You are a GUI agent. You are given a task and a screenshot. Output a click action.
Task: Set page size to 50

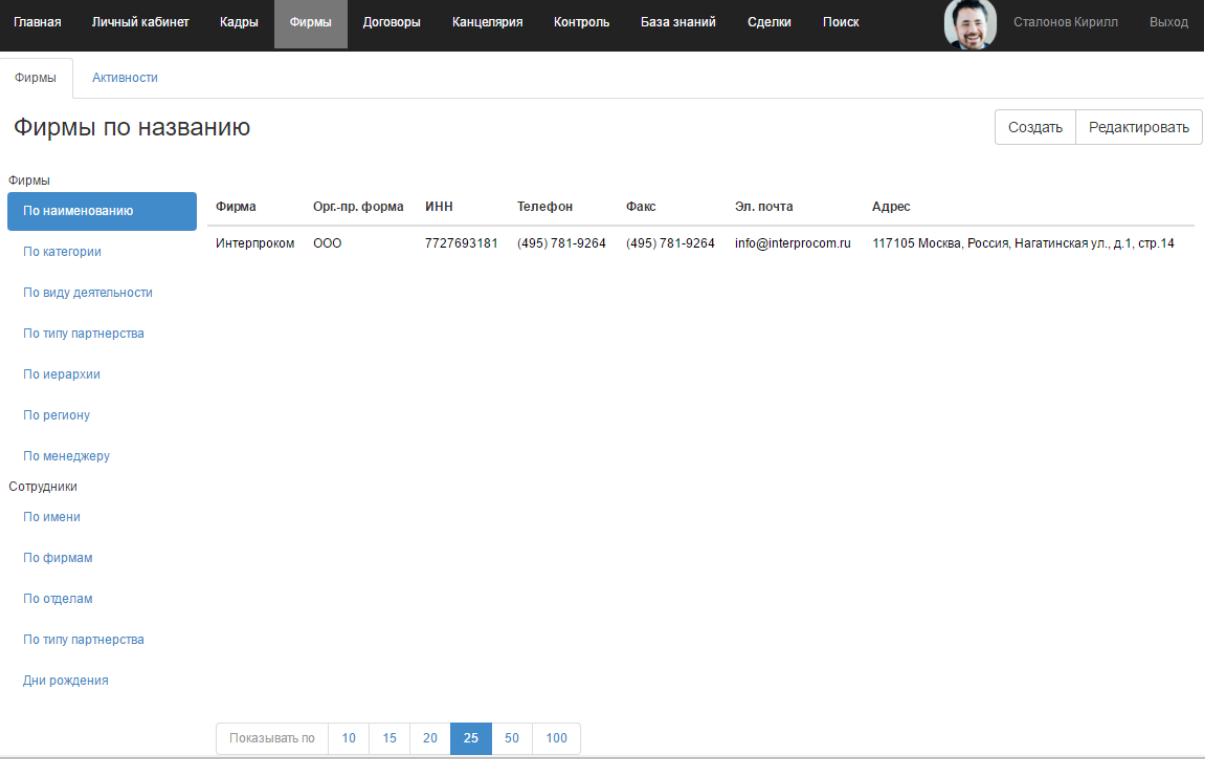click(511, 738)
